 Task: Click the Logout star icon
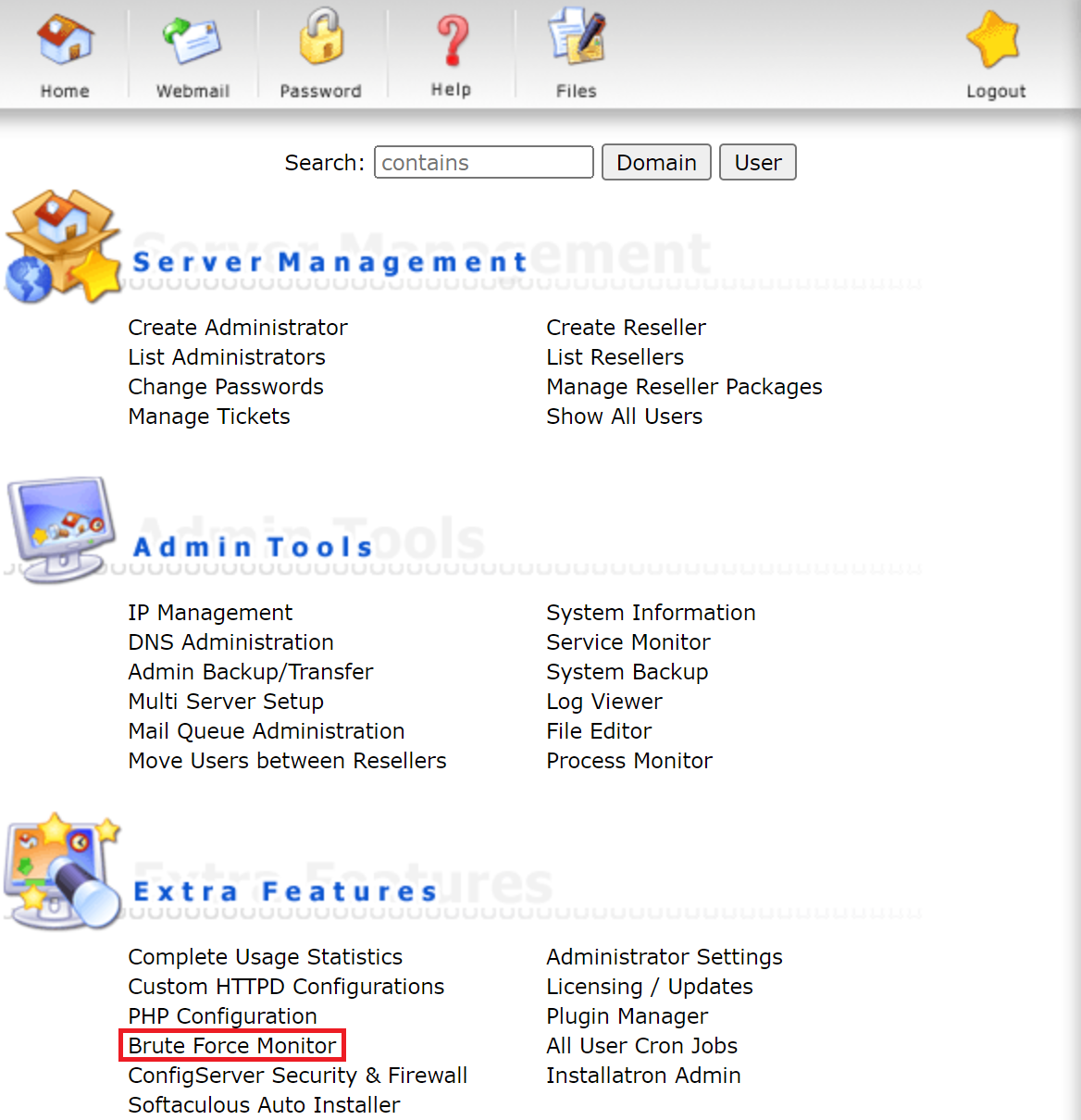pos(994,40)
